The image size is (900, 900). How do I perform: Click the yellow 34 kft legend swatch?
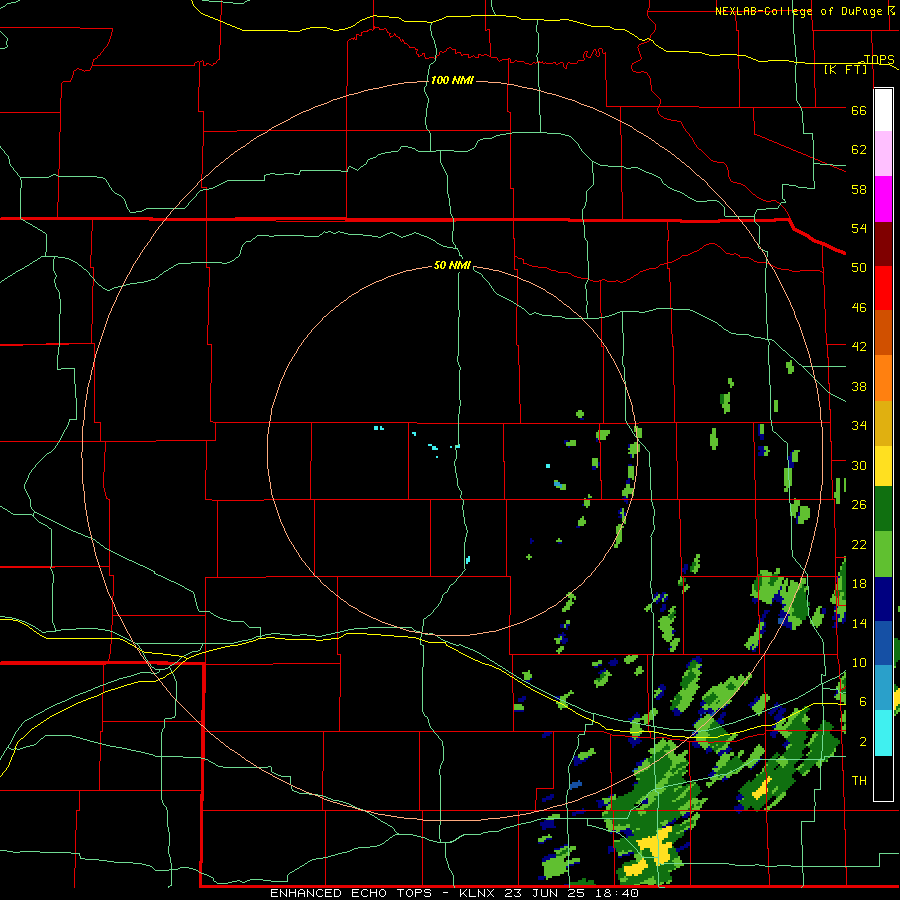click(883, 466)
